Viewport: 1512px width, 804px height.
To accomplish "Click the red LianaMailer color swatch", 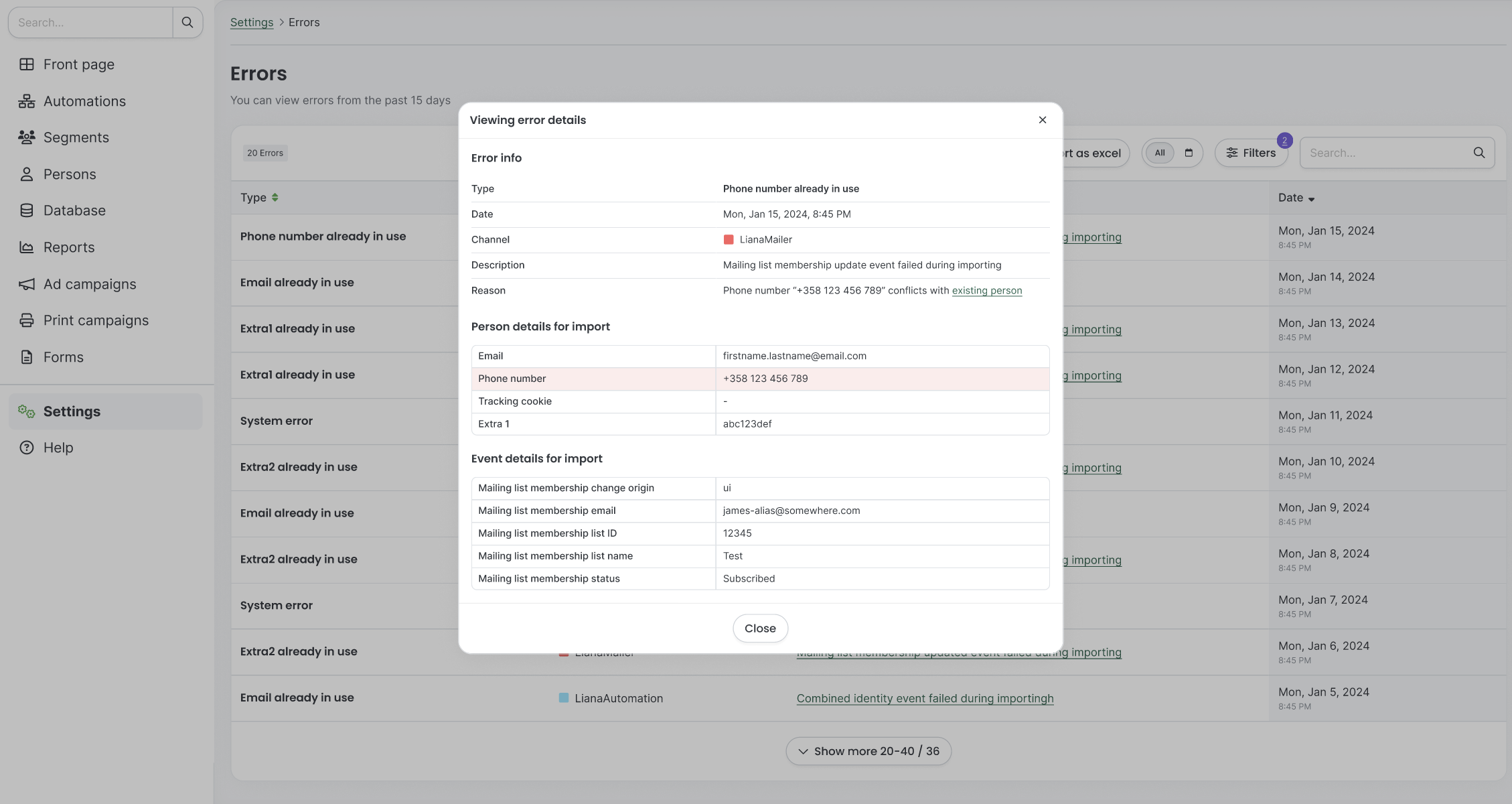I will pyautogui.click(x=728, y=239).
